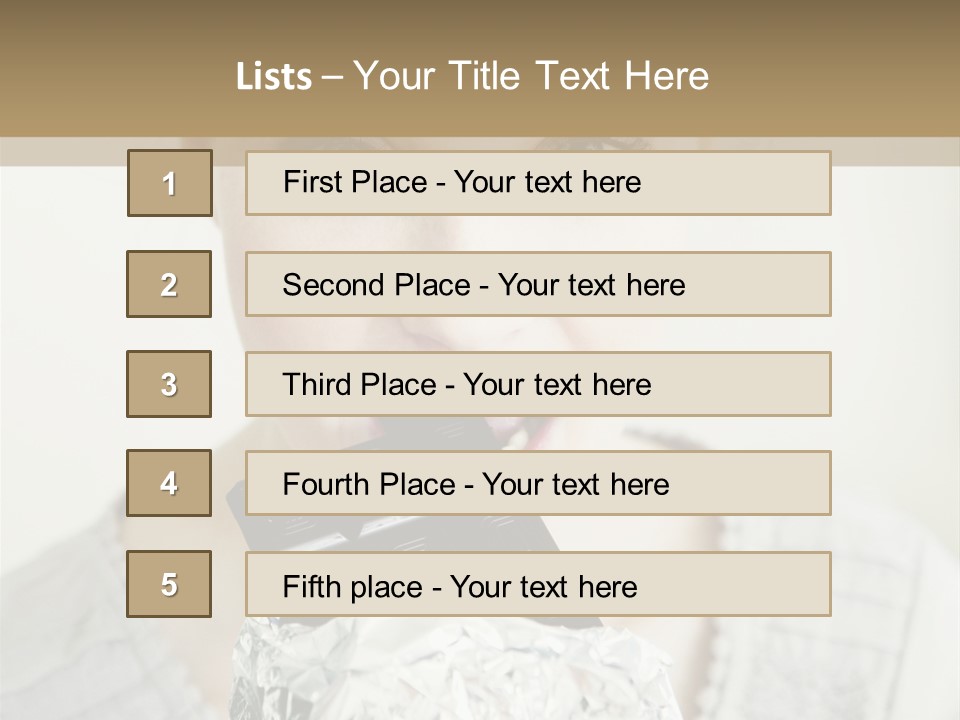Click the number 3 box

(169, 384)
